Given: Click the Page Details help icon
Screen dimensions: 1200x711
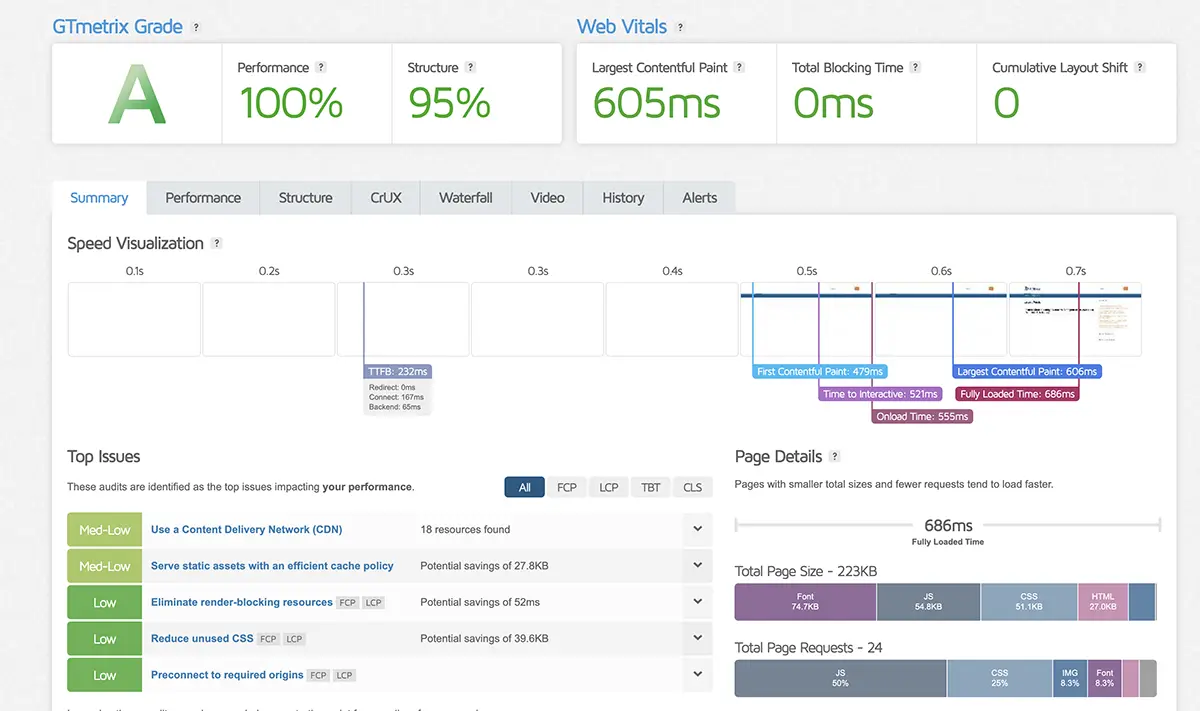Looking at the screenshot, I should (835, 457).
